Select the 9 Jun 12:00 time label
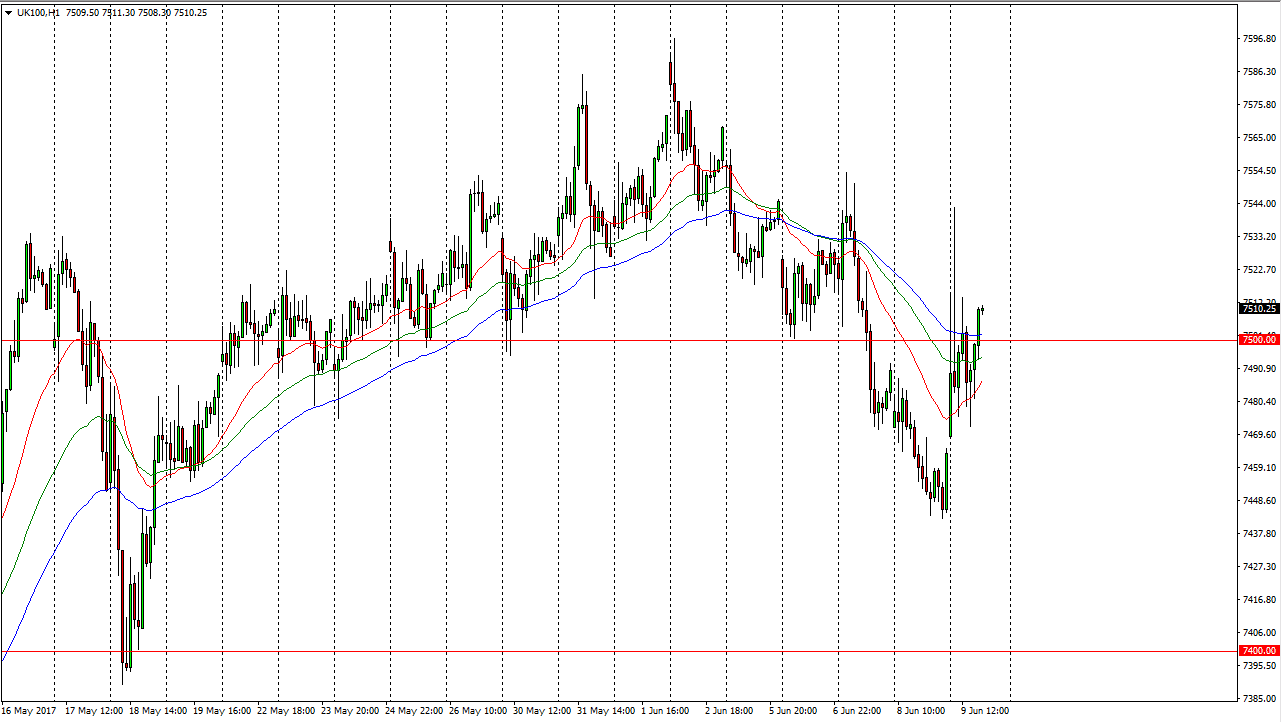 click(x=985, y=711)
